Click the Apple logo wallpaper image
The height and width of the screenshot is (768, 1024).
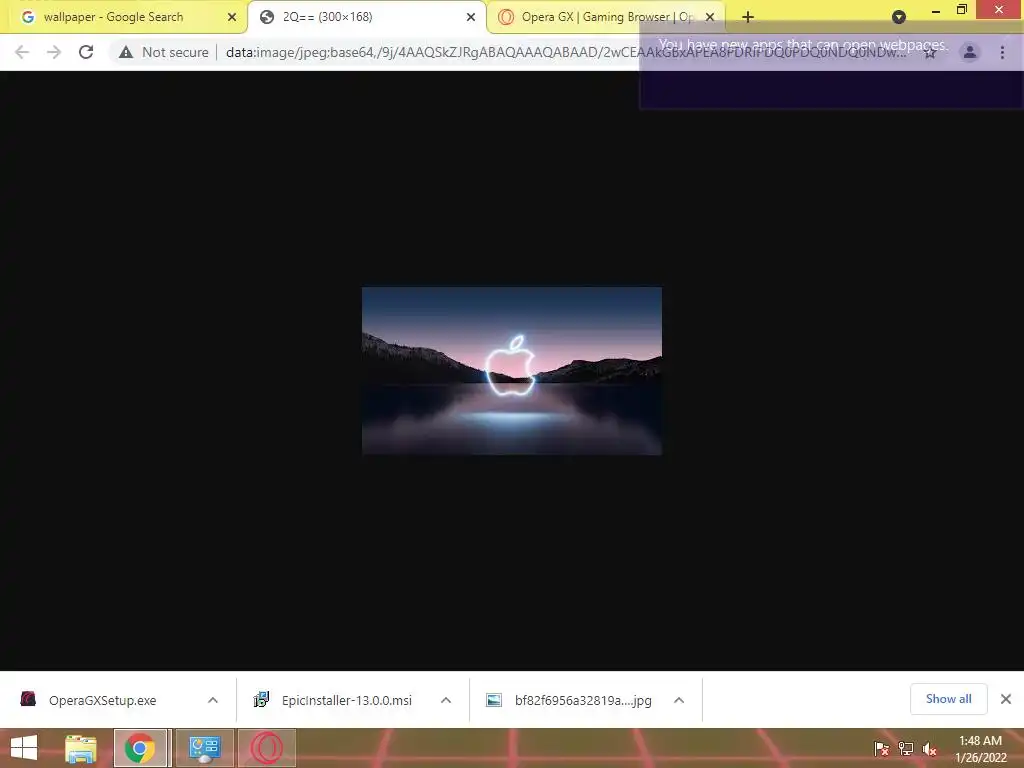511,370
